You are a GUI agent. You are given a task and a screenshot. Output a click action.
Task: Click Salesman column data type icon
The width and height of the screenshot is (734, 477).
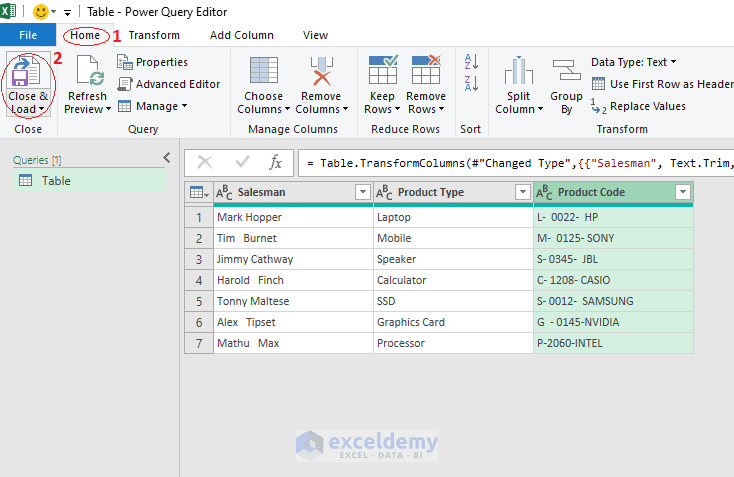[224, 192]
